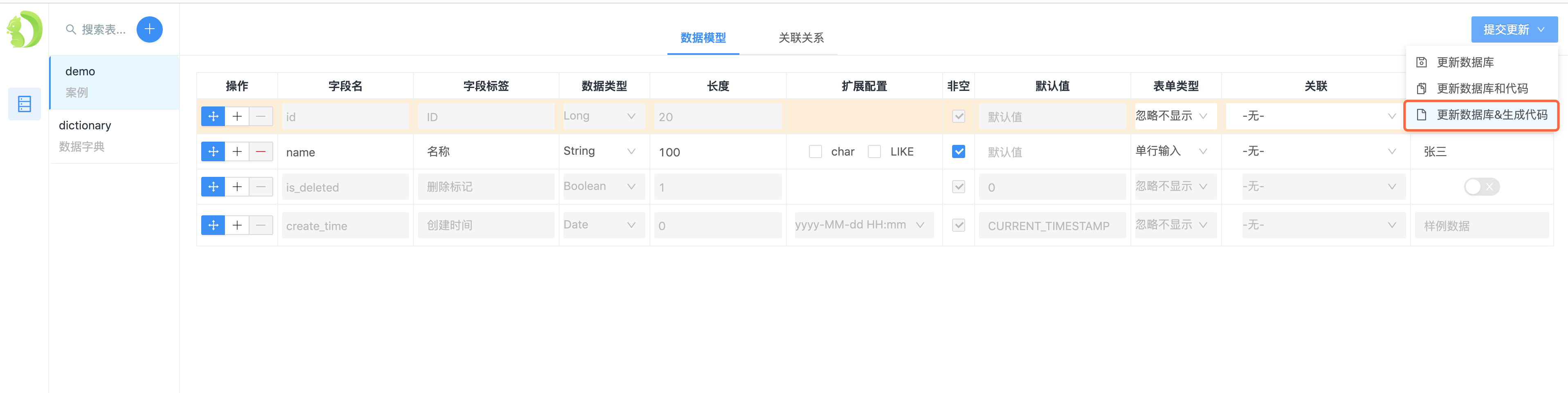1568x393 pixels.
Task: Click the search magnifier icon
Action: [x=71, y=29]
